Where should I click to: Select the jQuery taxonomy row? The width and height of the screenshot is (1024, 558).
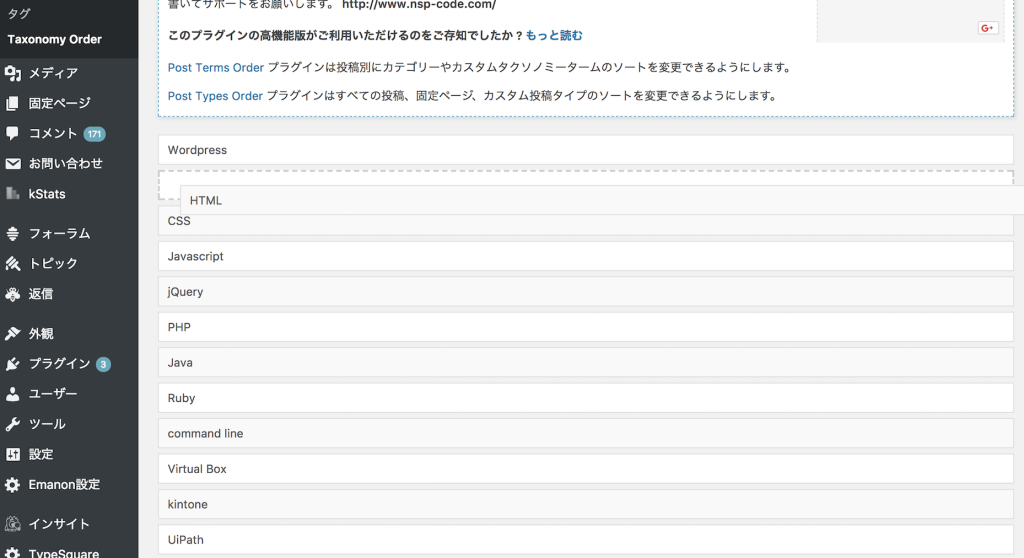point(586,292)
